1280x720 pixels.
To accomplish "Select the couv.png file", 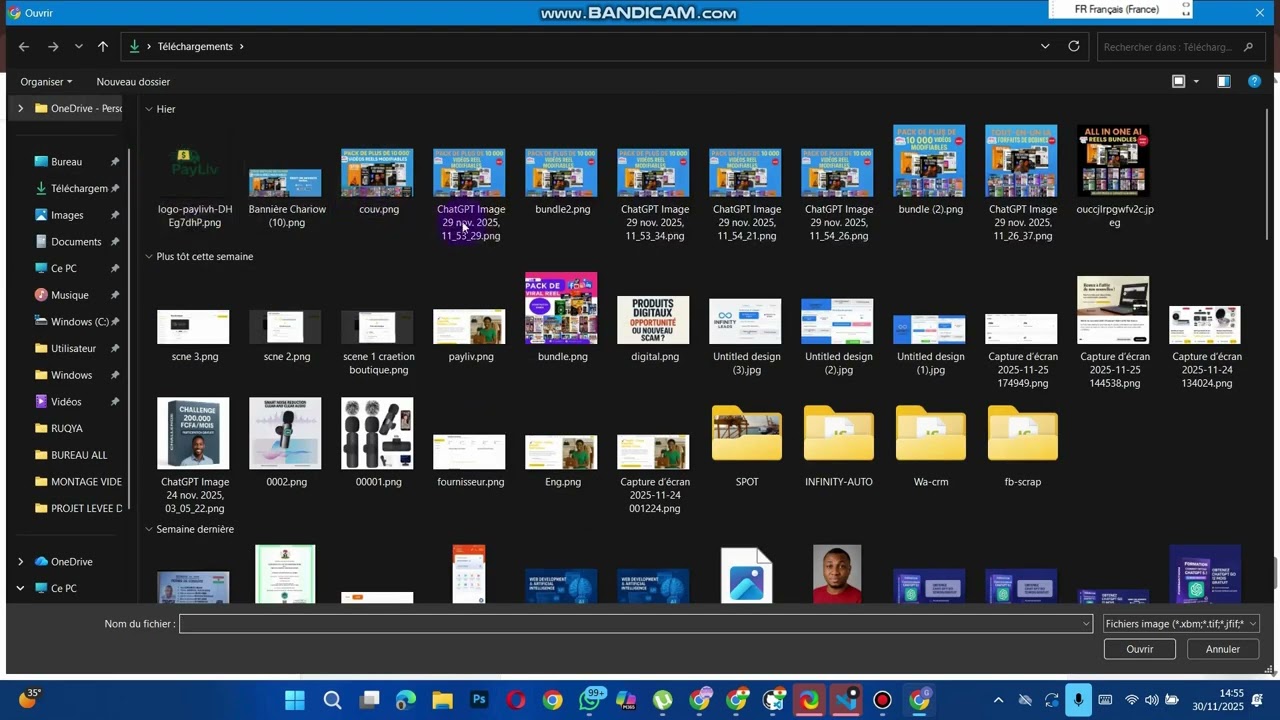I will (378, 182).
